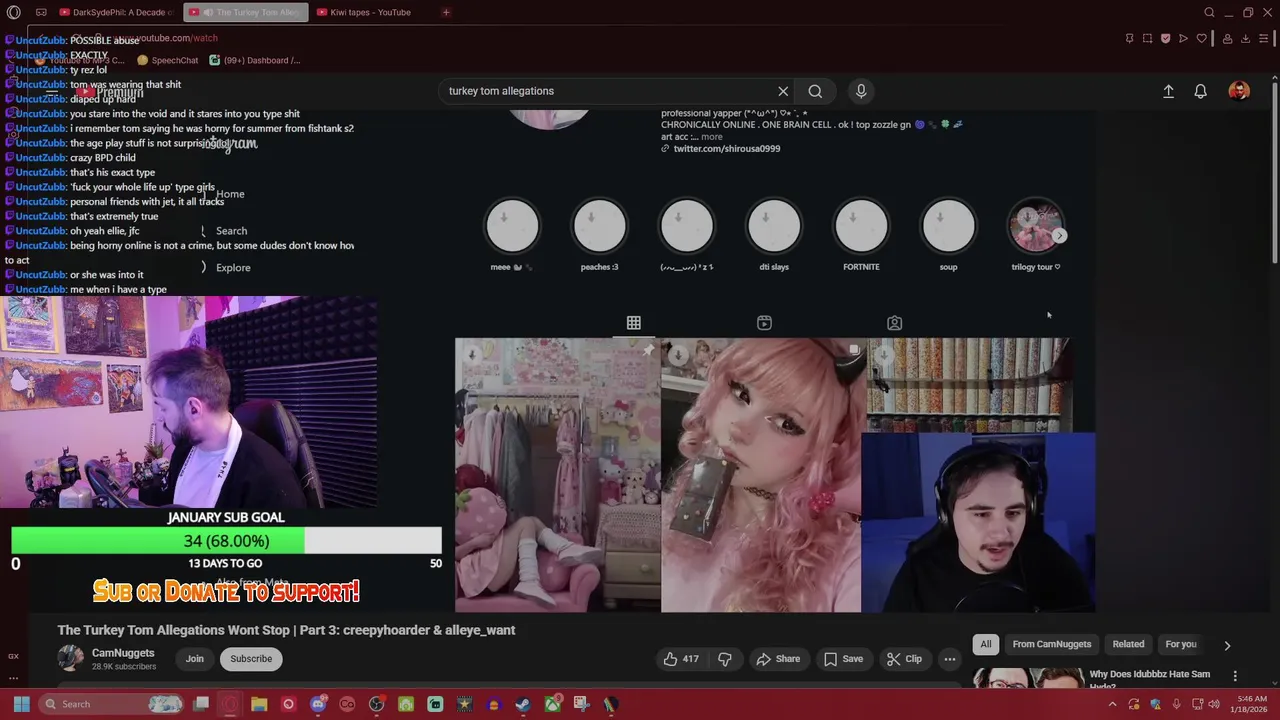The image size is (1280, 720).
Task: Open more actions three-dot menu
Action: point(950,659)
